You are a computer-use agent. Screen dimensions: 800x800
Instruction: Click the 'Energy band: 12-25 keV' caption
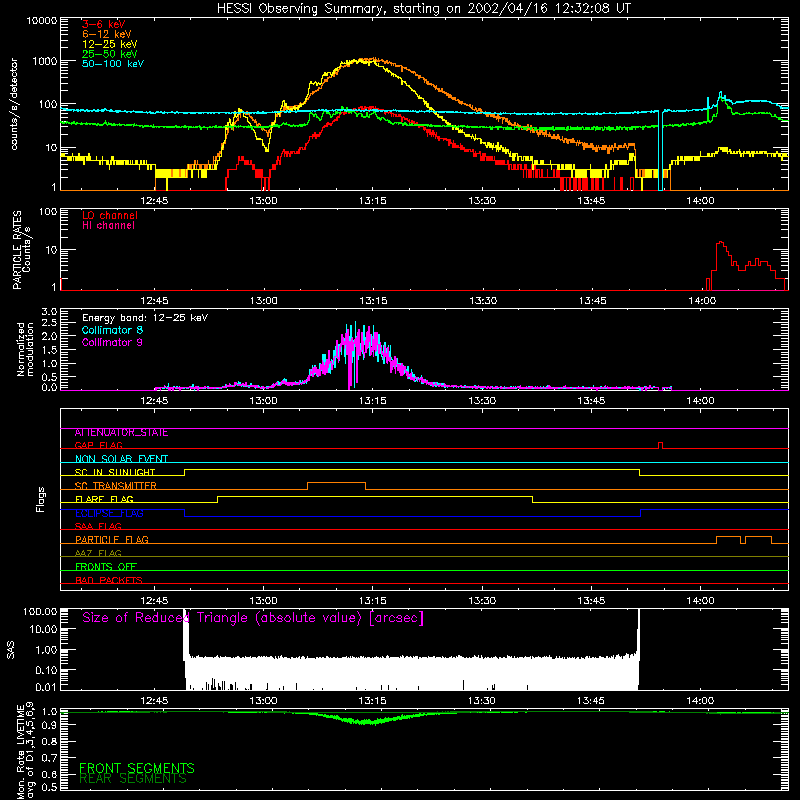pos(145,318)
